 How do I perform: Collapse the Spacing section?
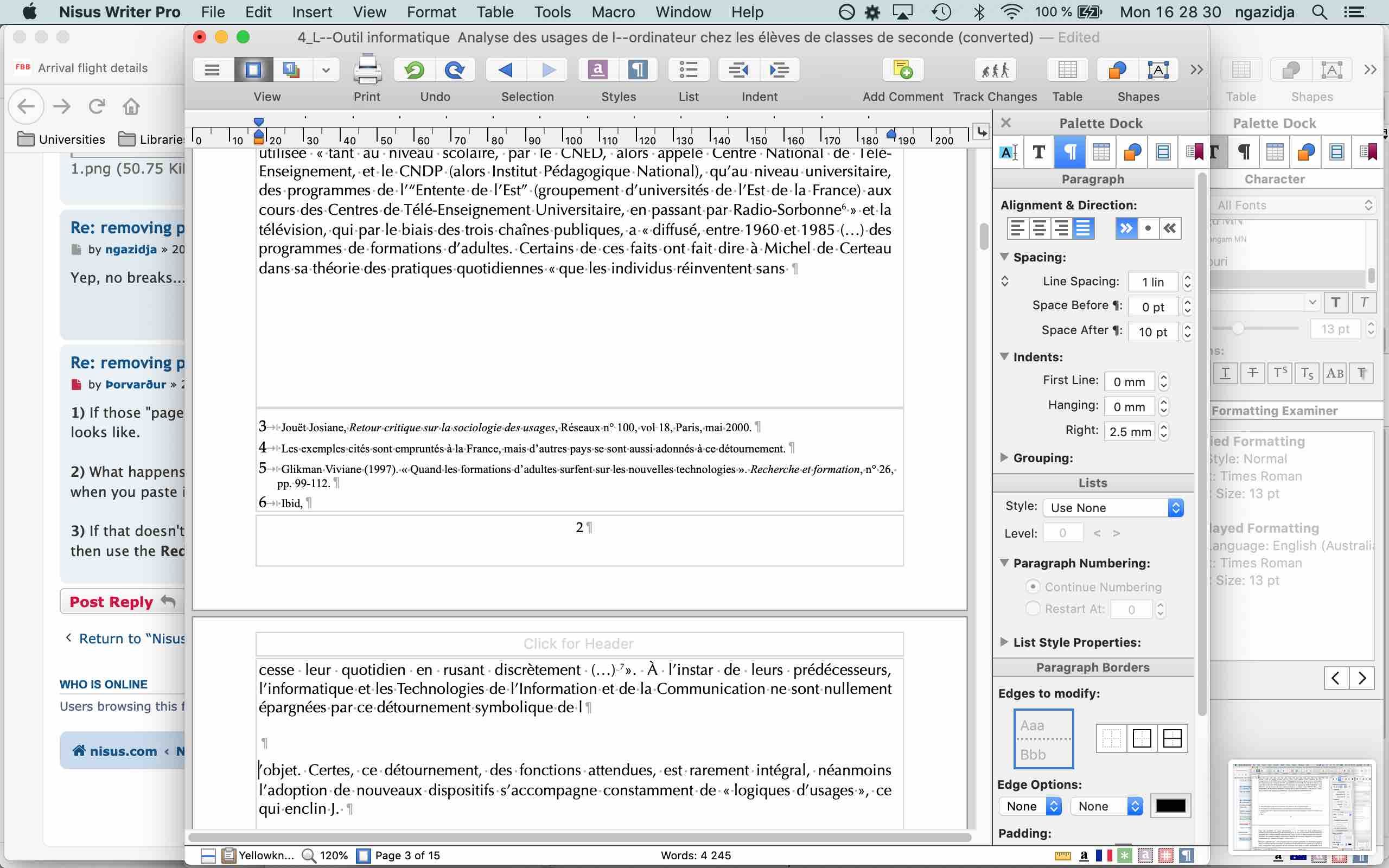(1004, 257)
